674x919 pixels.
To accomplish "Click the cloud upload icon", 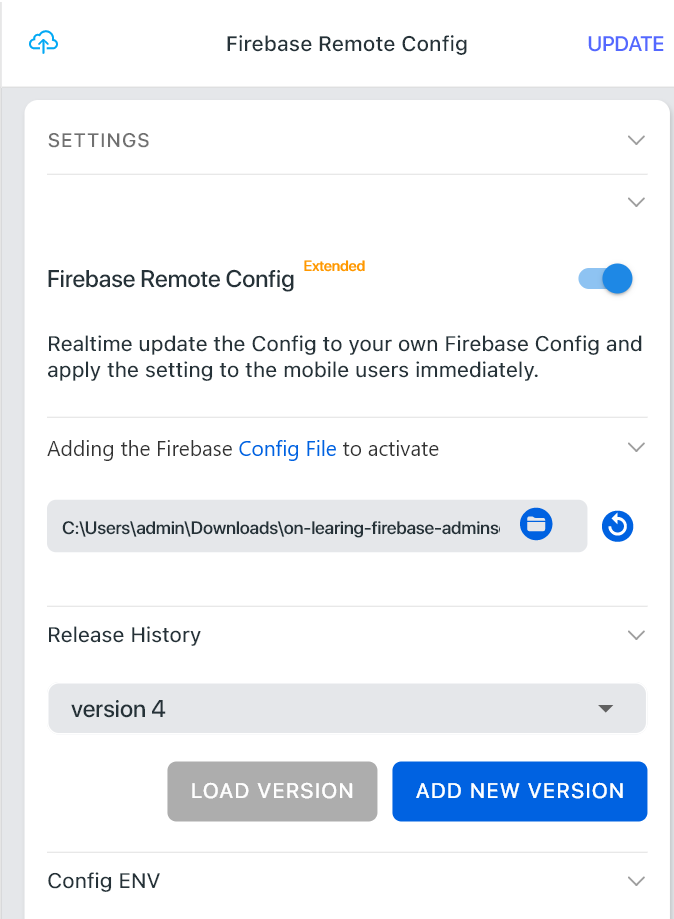I will coord(43,42).
